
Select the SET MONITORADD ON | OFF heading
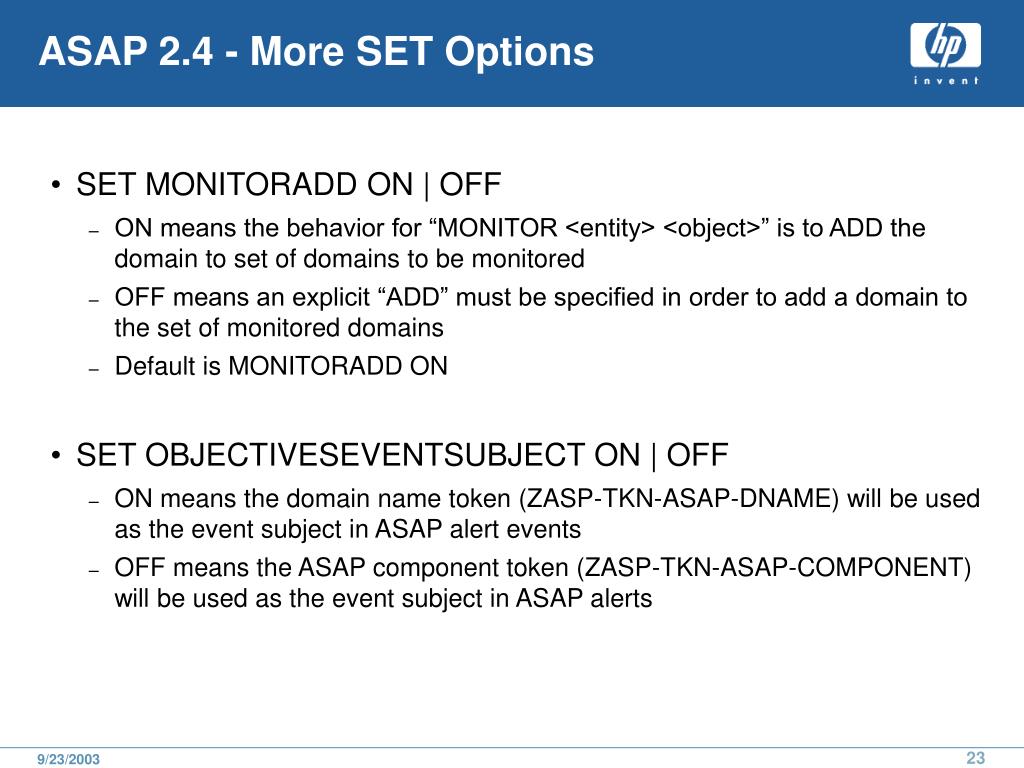tap(288, 184)
